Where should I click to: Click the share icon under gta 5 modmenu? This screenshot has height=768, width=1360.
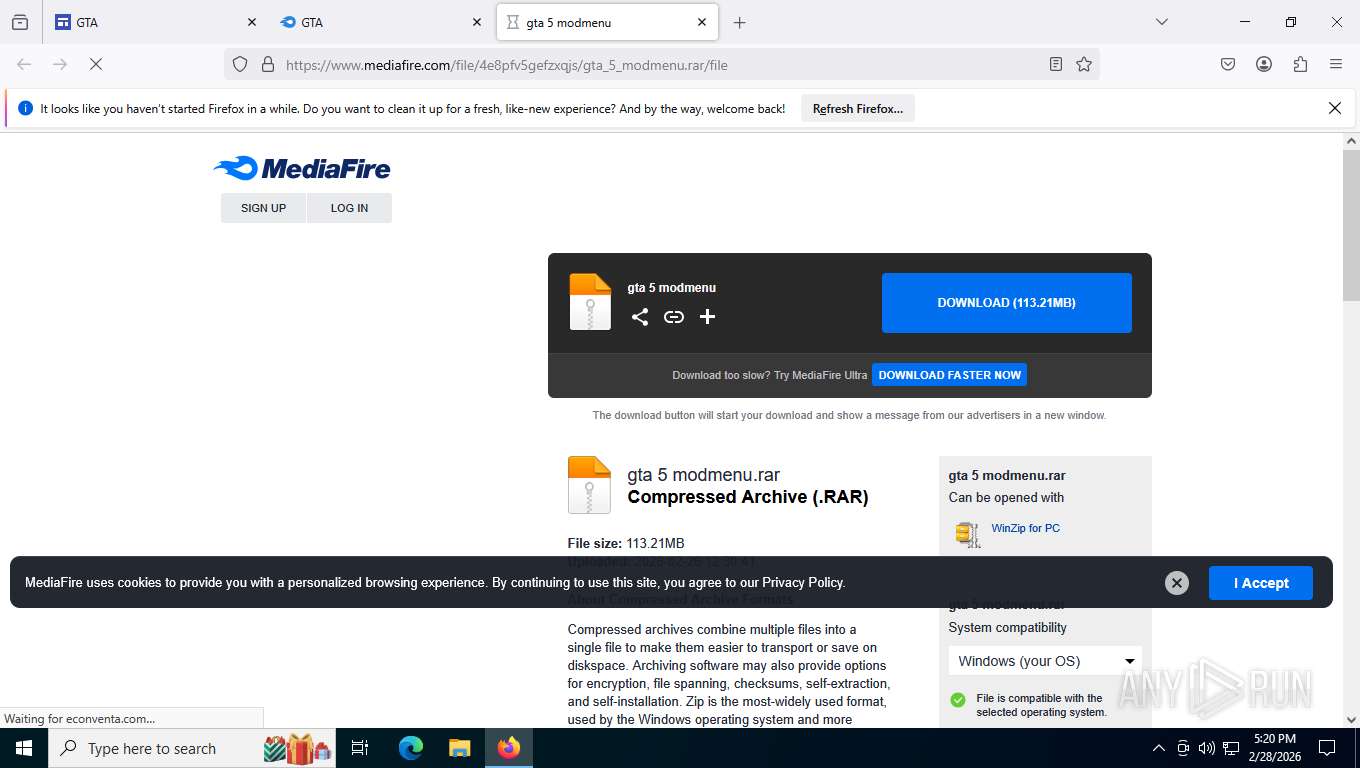tap(640, 317)
